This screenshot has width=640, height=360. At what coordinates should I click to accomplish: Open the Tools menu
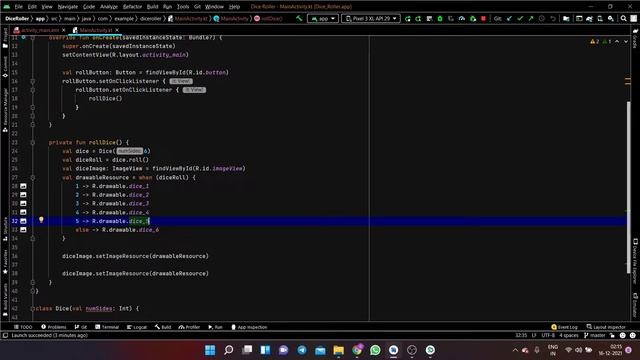coord(183,7)
